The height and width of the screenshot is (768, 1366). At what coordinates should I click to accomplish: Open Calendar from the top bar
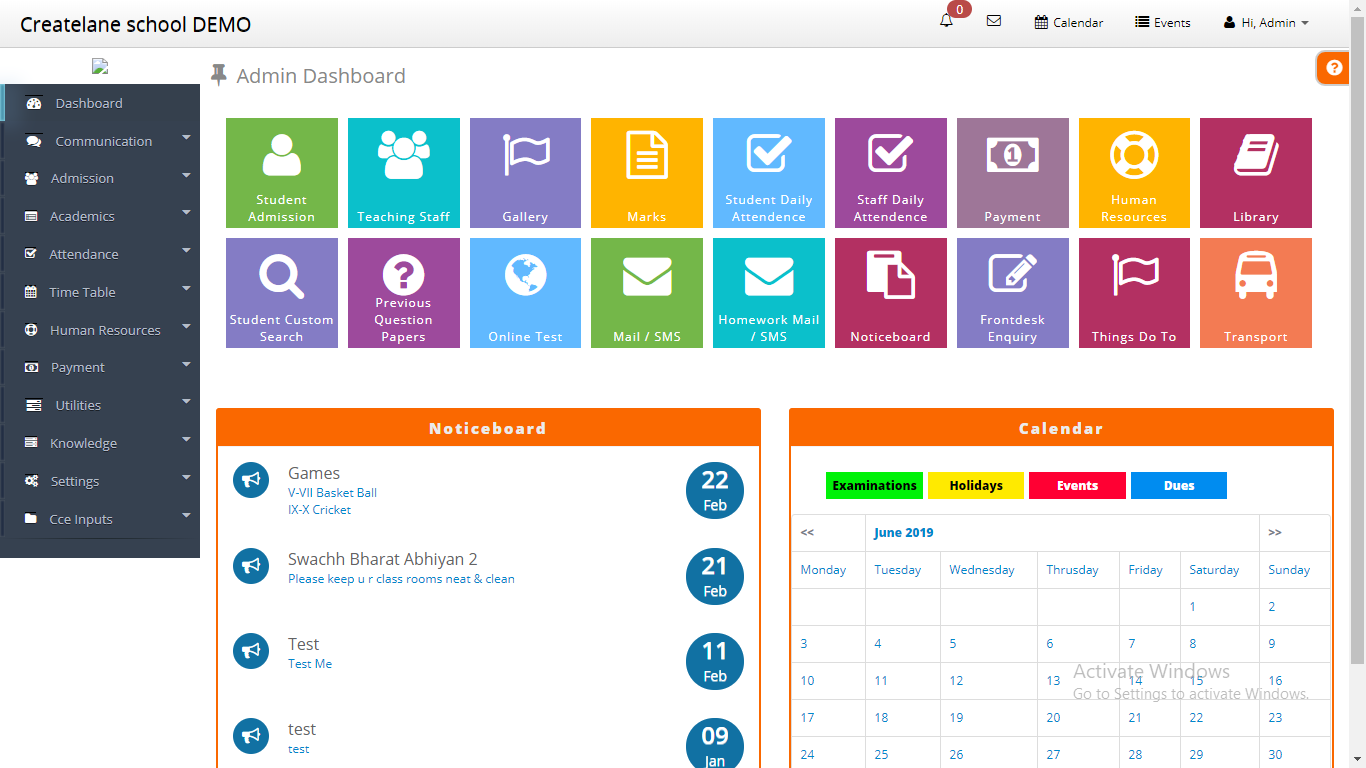(1069, 22)
